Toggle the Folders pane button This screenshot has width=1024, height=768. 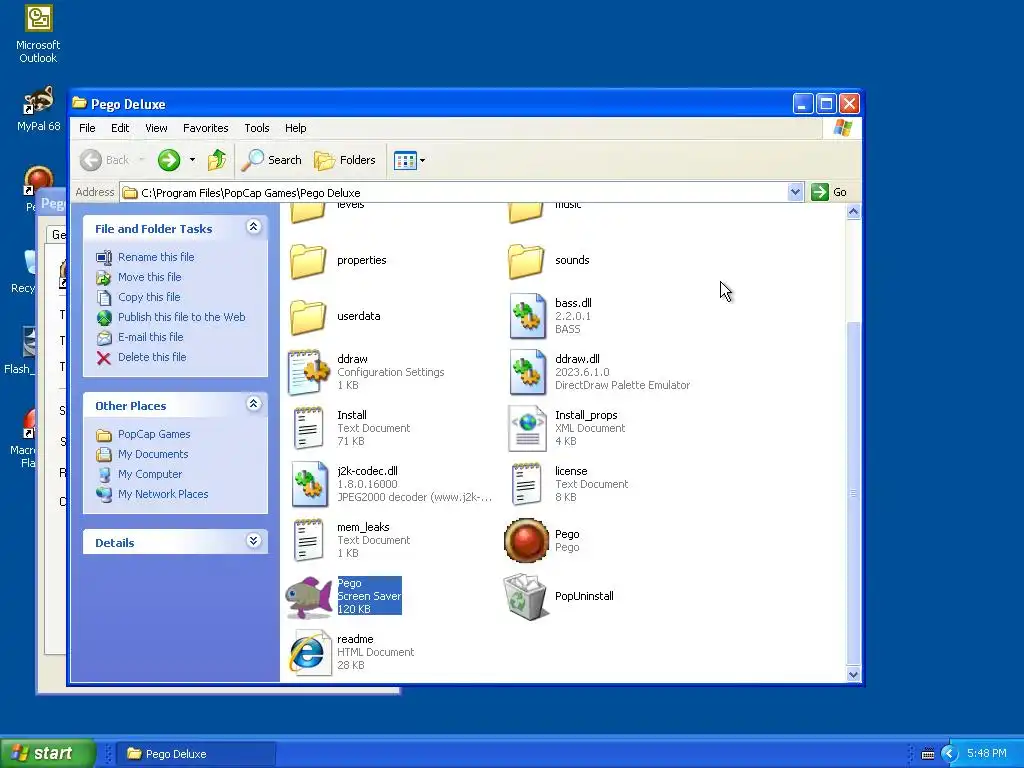[x=345, y=160]
